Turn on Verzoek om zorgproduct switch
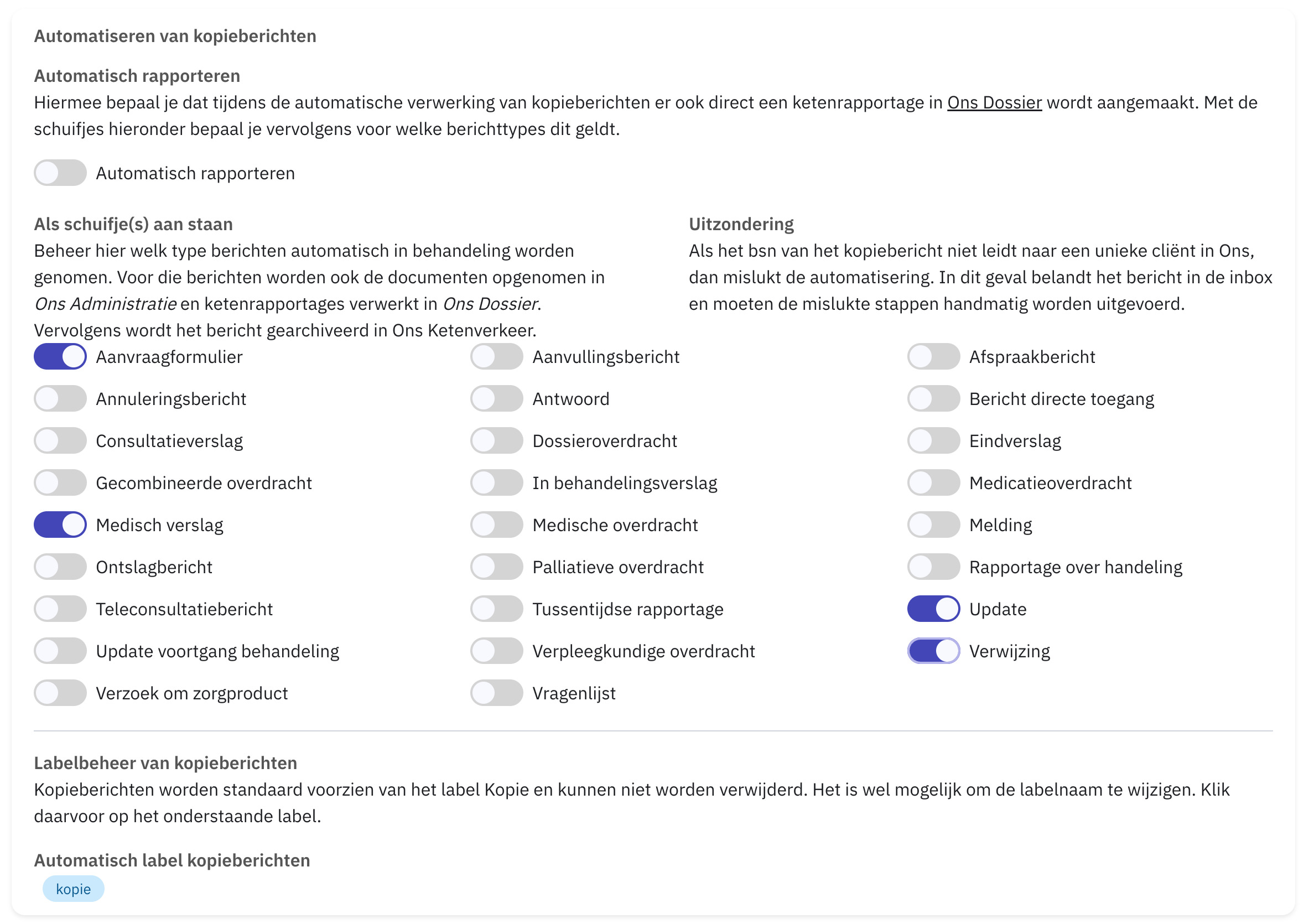This screenshot has height=924, width=1309. [60, 694]
